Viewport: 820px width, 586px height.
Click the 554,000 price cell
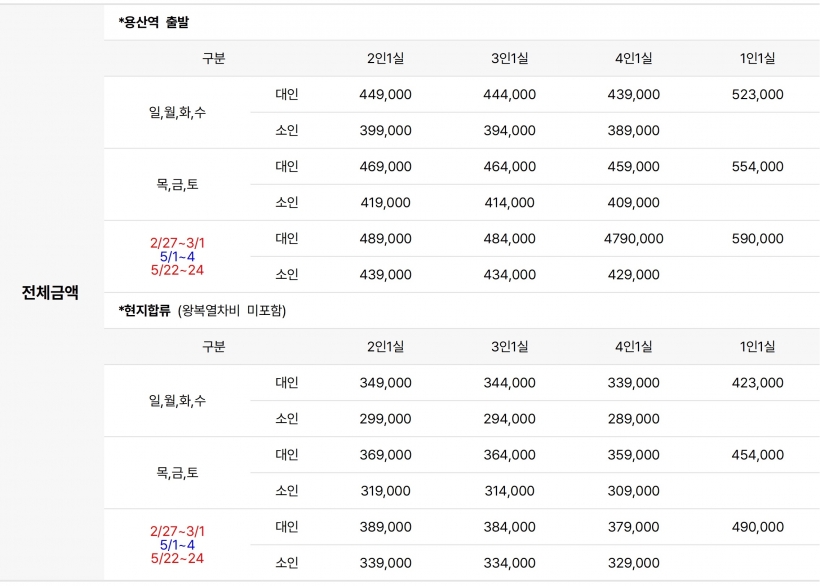(x=757, y=167)
